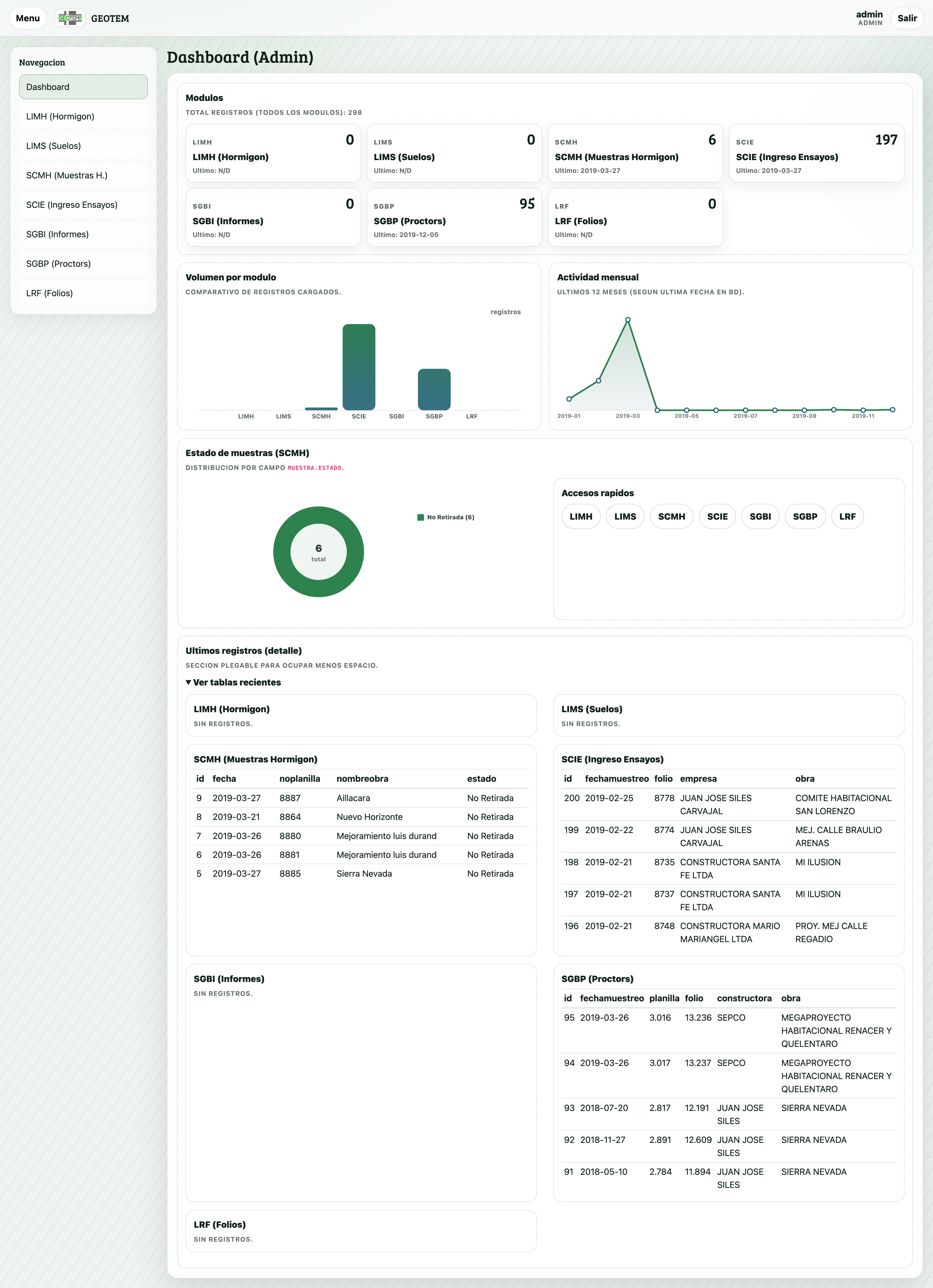Click the No Retirada green legend swatch
The width and height of the screenshot is (933, 1288).
(x=421, y=517)
